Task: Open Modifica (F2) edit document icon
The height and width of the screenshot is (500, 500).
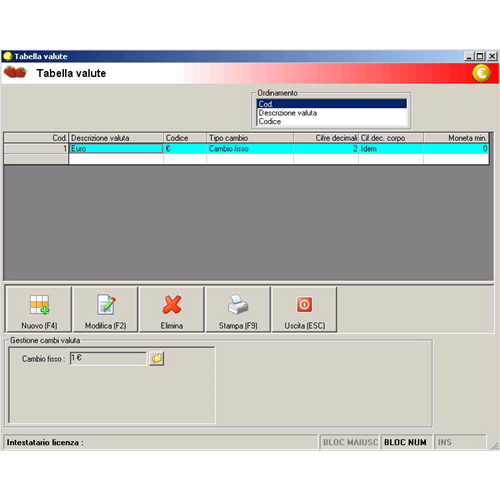Action: 106,305
